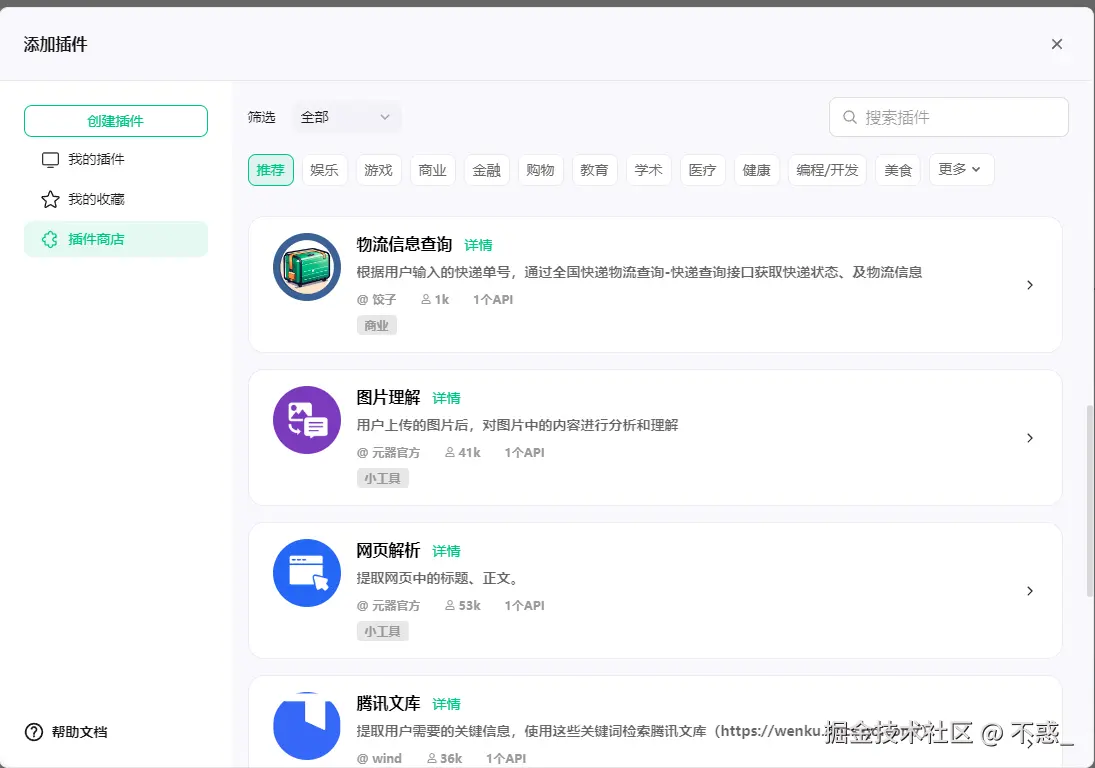The height and width of the screenshot is (768, 1095).
Task: Expand the 更多 category dropdown
Action: click(x=960, y=169)
